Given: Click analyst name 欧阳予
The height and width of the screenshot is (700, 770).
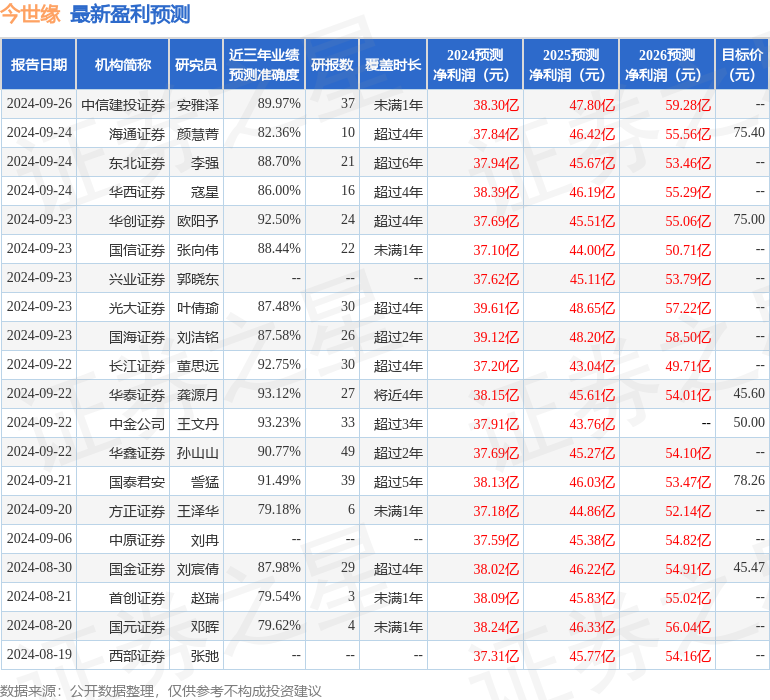Looking at the screenshot, I should coord(197,221).
